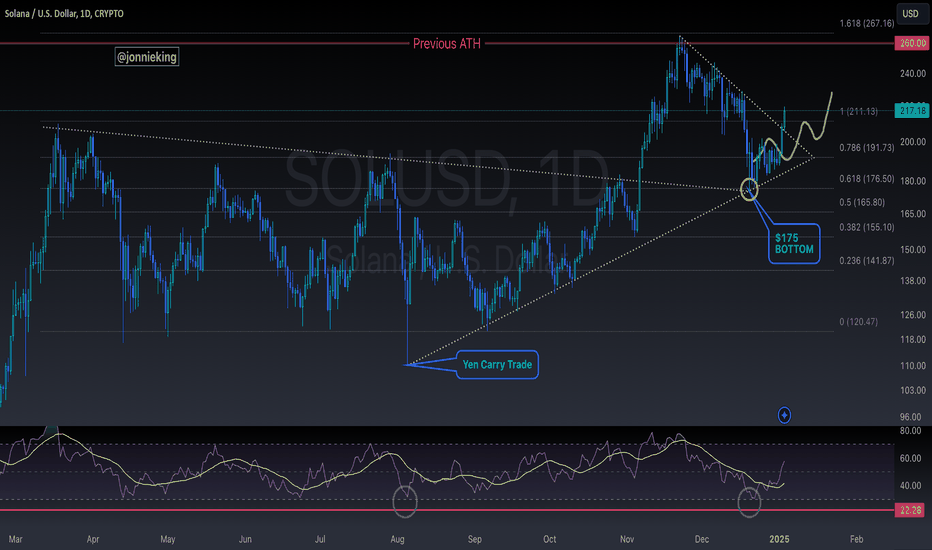Click the Jun label on time axis
Viewport: 932px width, 550px height.
(x=245, y=539)
